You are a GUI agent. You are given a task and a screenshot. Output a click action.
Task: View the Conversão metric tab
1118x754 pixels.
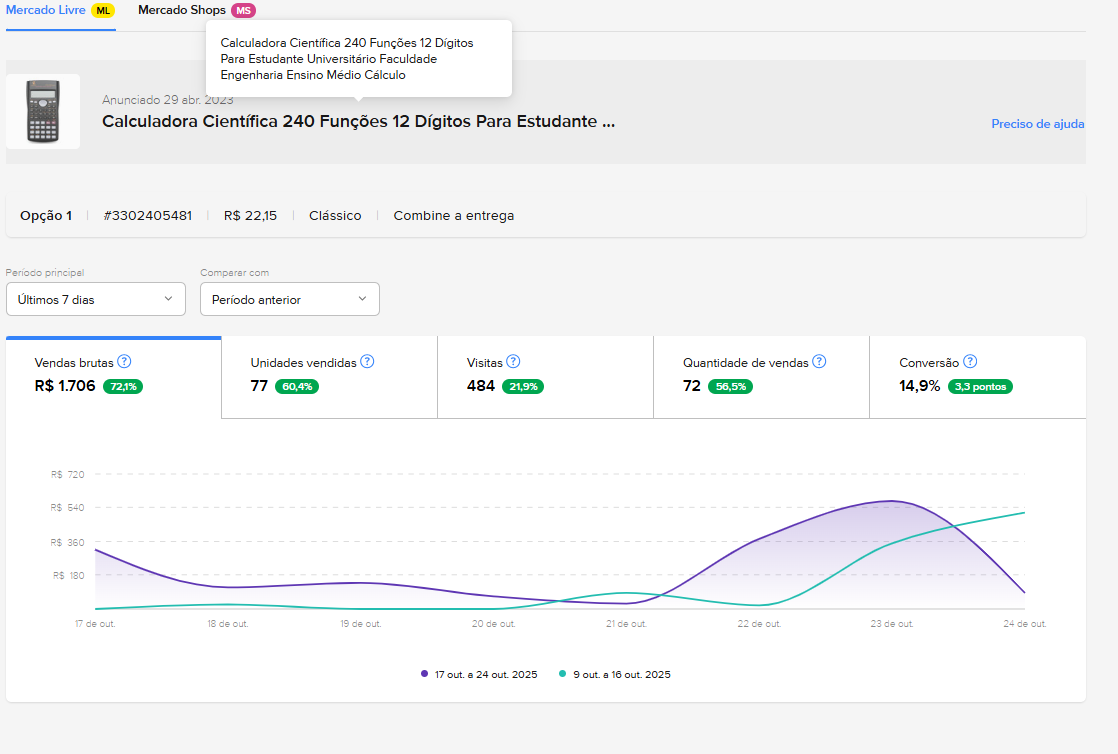977,376
